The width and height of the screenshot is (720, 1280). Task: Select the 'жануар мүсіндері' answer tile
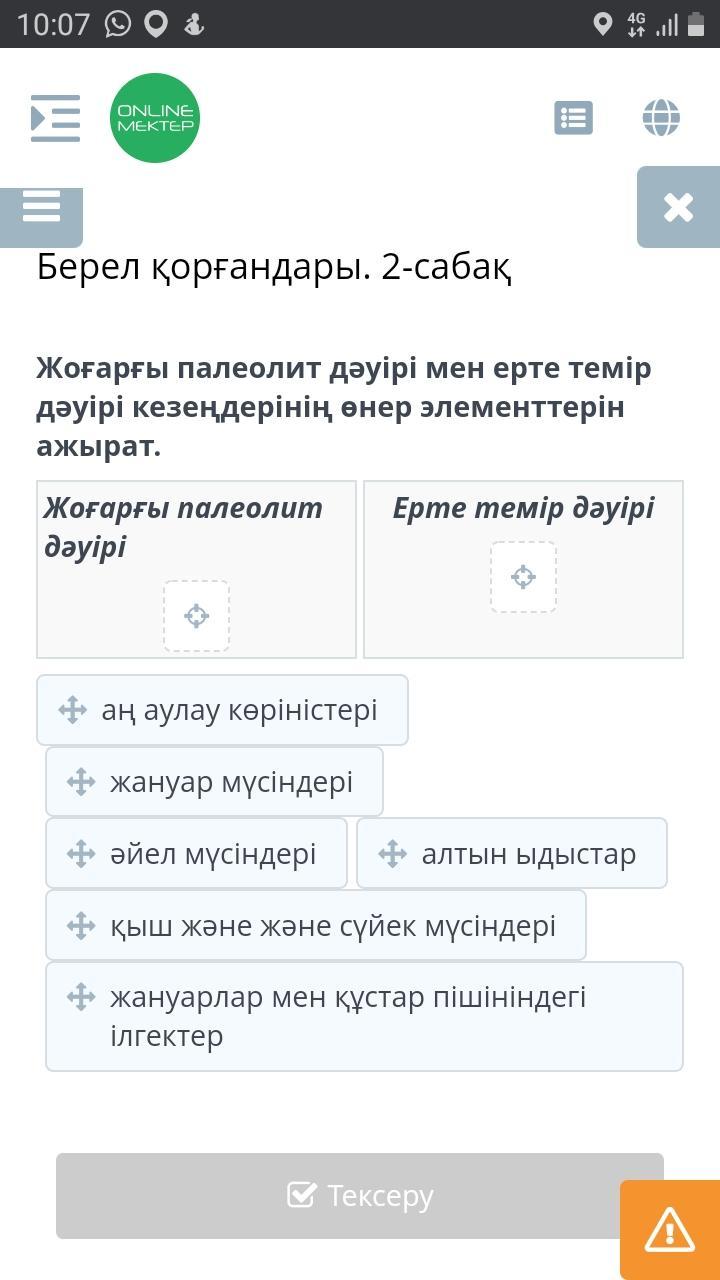click(x=214, y=781)
